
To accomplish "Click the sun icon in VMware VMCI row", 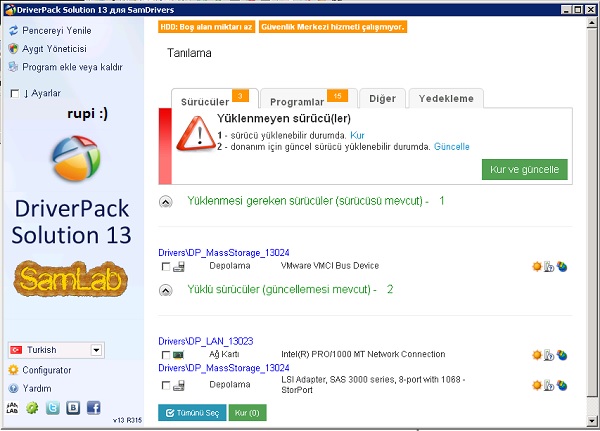I will (x=537, y=266).
